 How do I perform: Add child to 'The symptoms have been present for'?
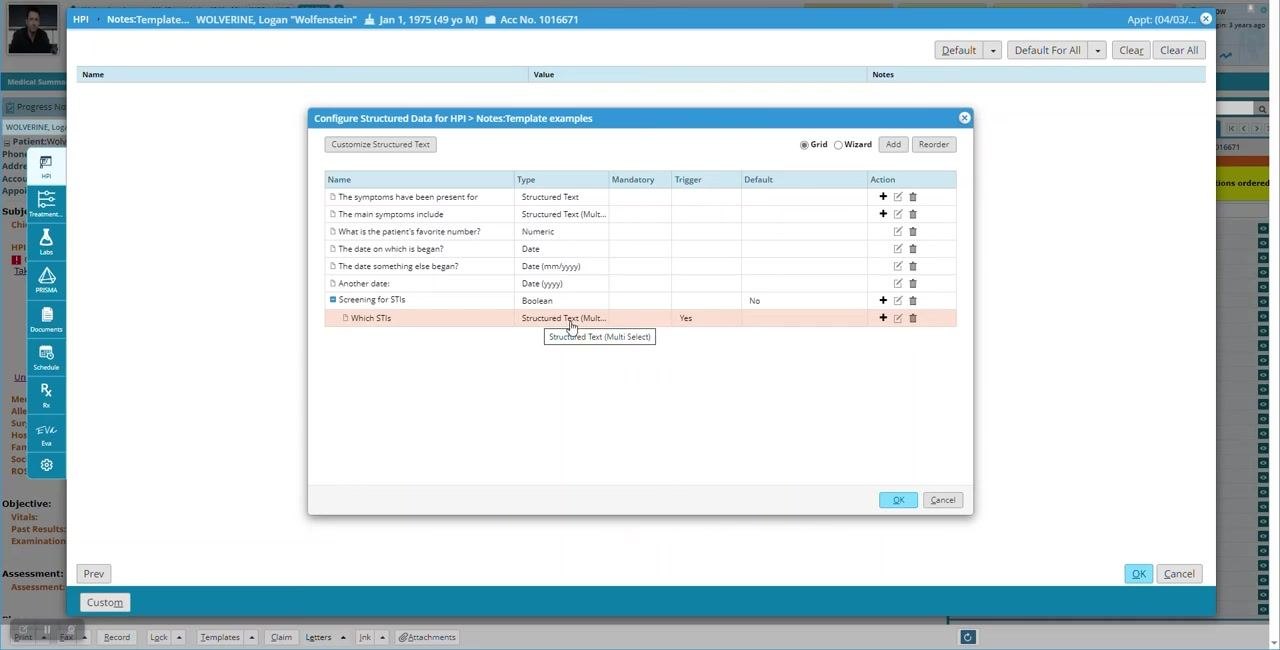[883, 197]
